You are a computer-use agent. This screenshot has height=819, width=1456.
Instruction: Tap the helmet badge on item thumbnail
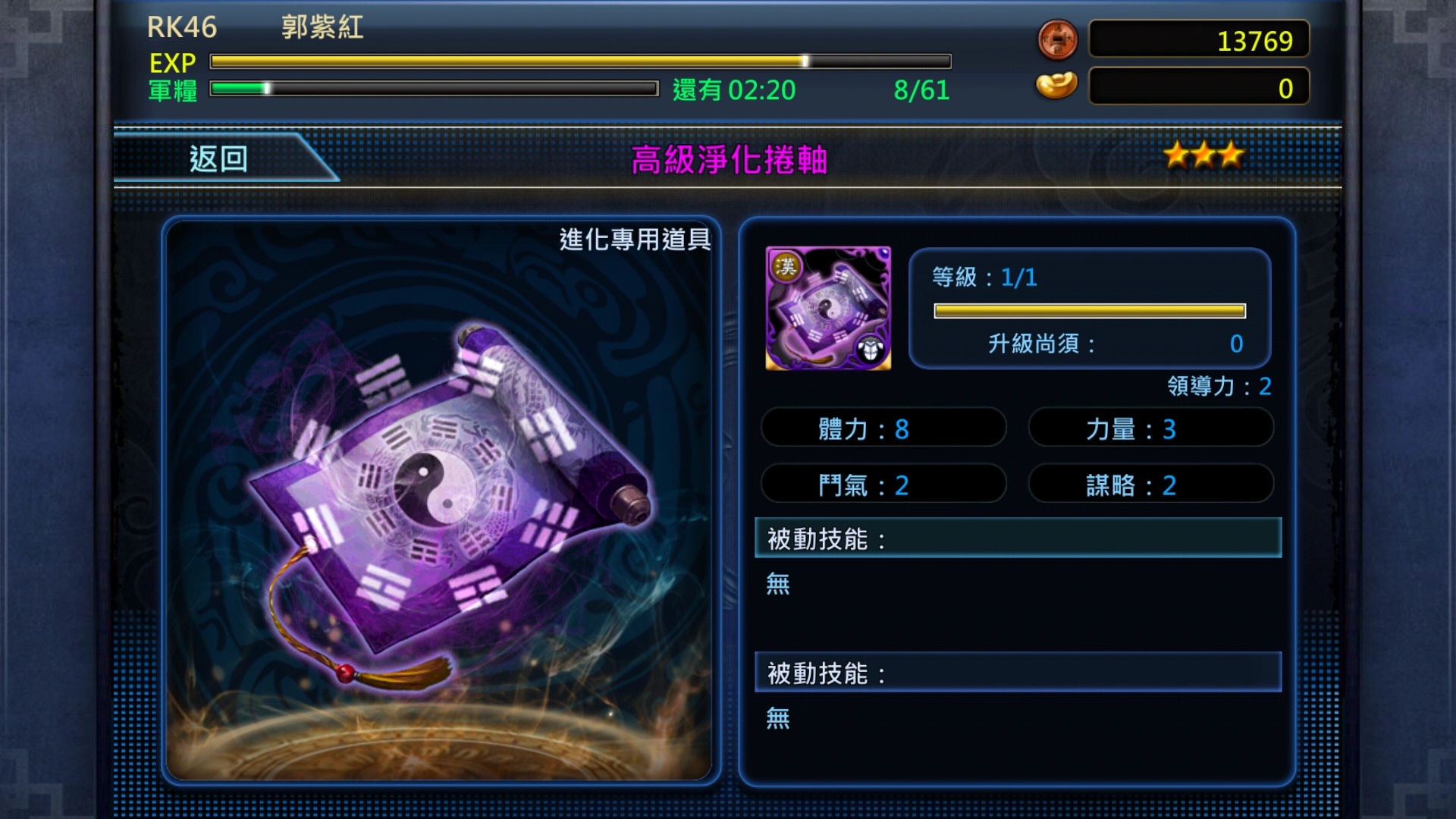(871, 350)
